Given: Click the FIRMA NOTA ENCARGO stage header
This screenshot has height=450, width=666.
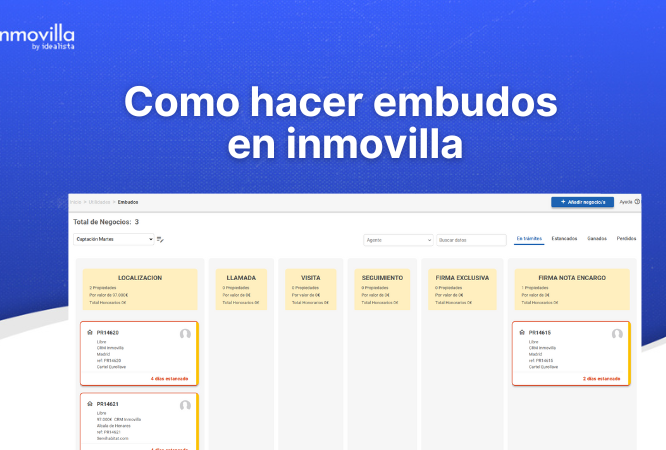Looking at the screenshot, I should (x=570, y=277).
